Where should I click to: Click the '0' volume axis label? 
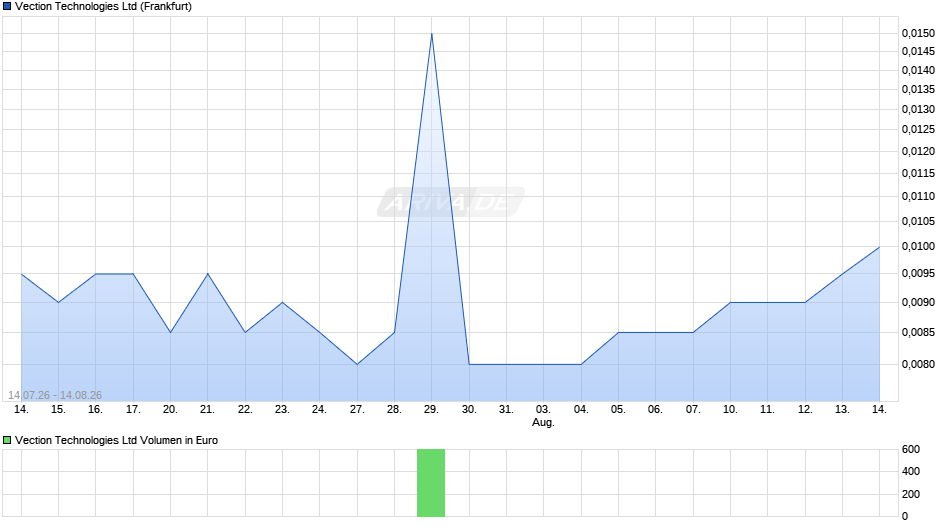pos(905,516)
